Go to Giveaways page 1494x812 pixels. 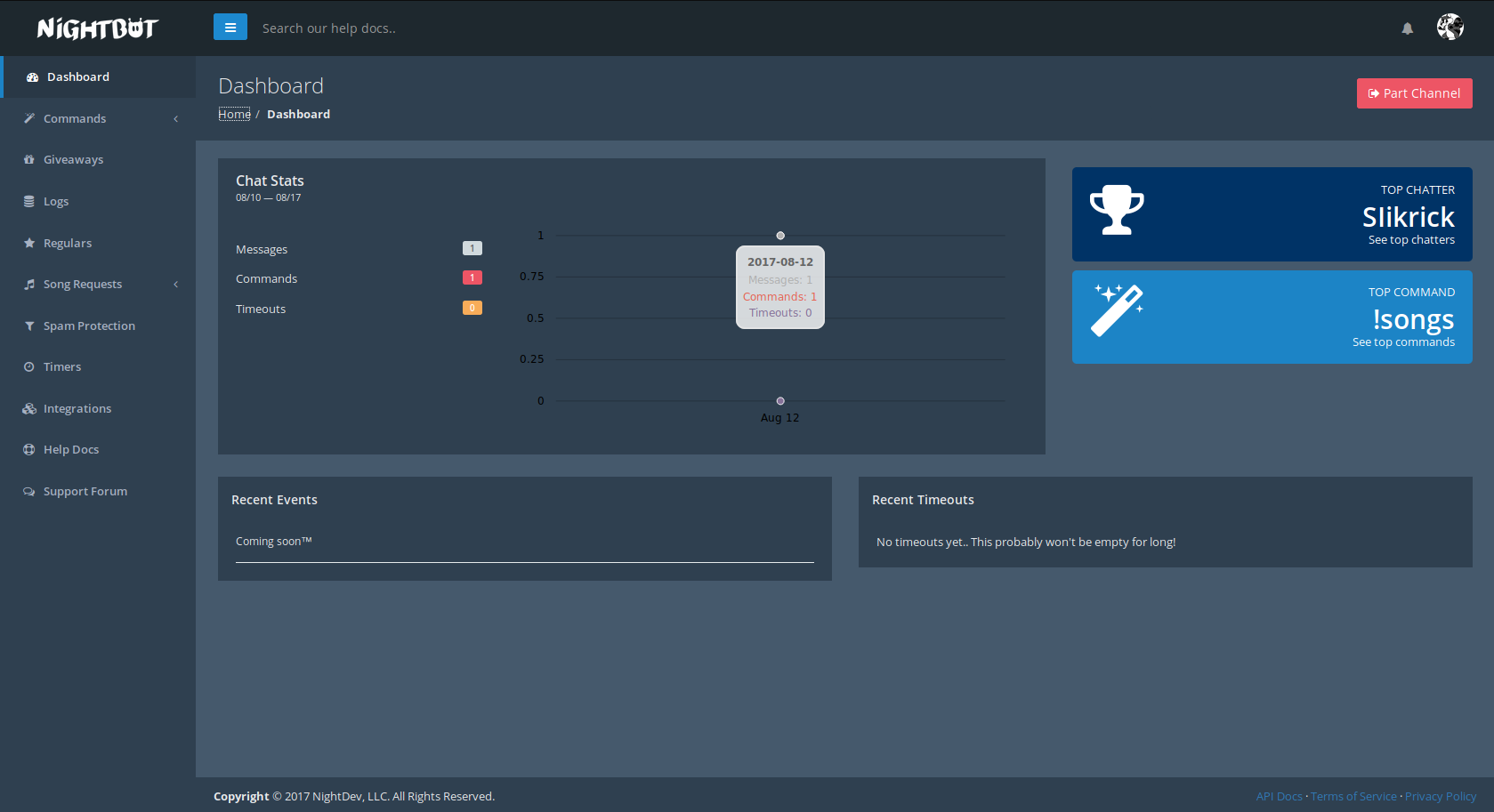tap(98, 160)
